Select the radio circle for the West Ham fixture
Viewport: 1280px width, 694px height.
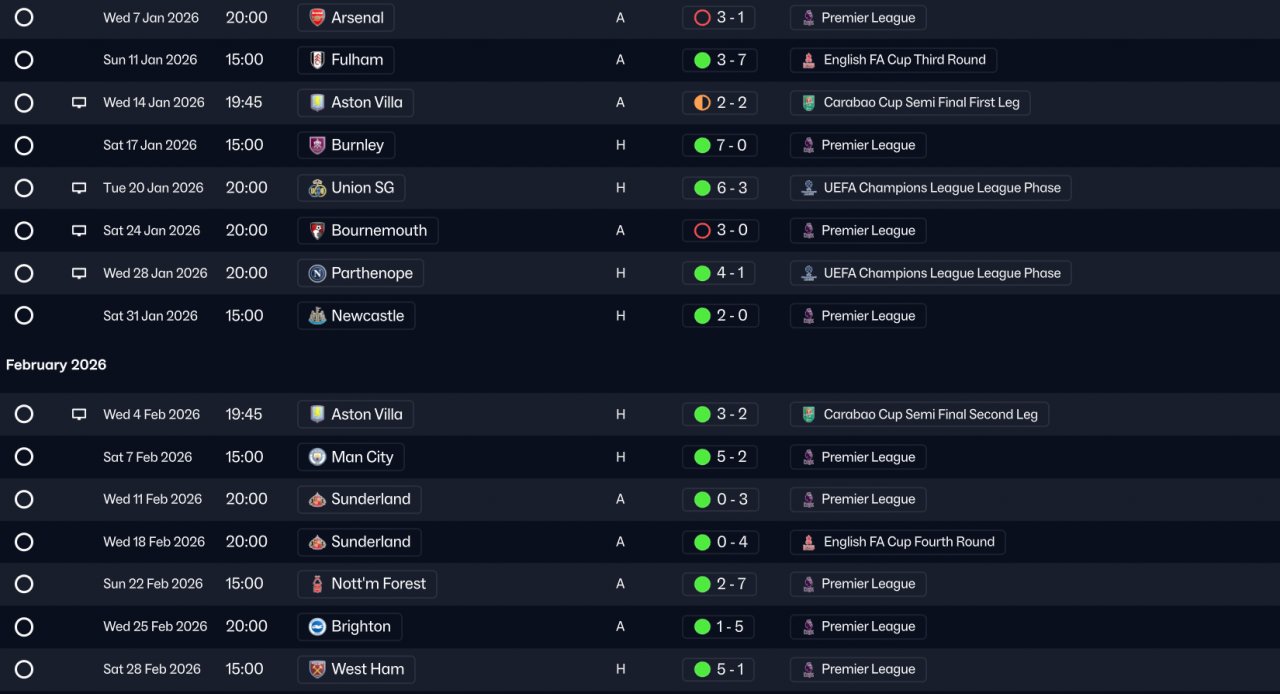(x=24, y=669)
